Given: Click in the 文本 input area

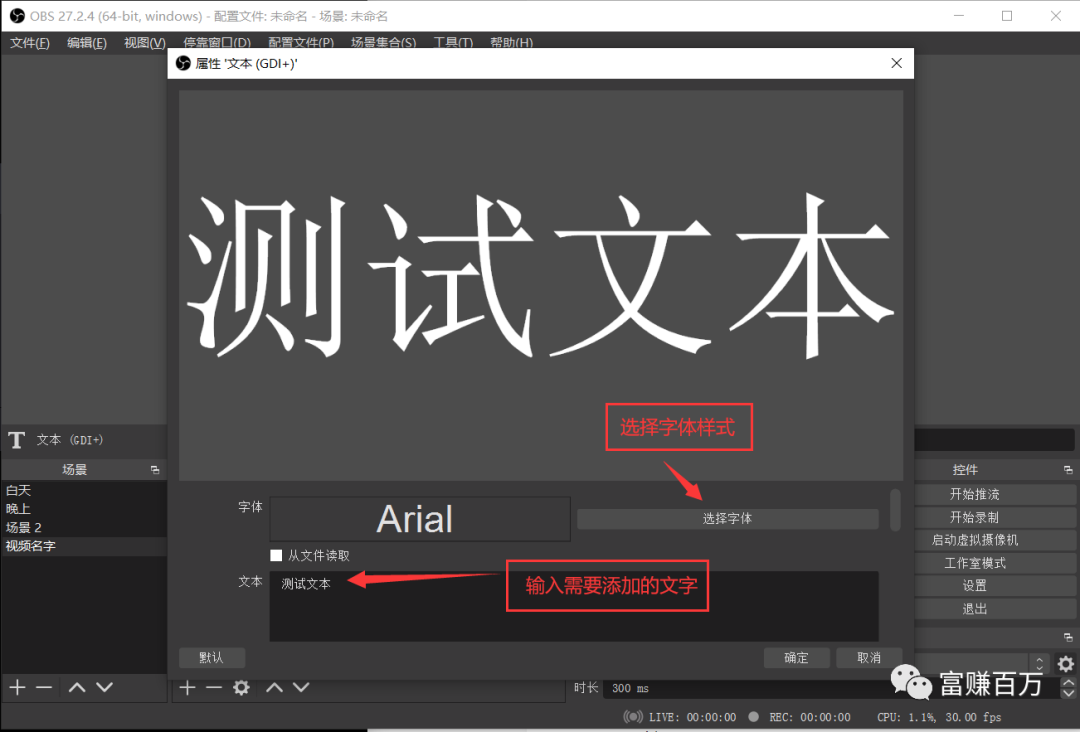Looking at the screenshot, I should tap(573, 606).
